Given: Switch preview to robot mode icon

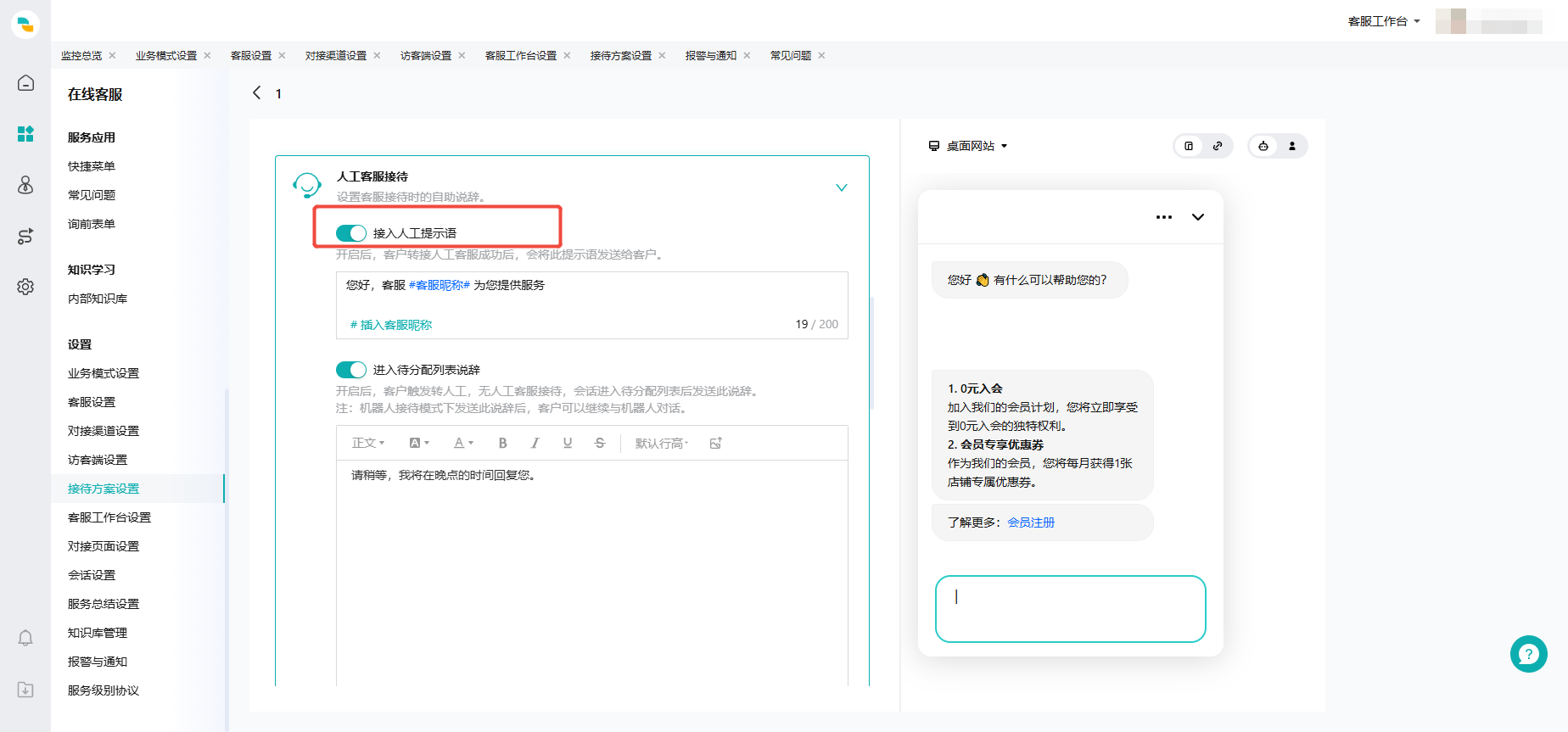Looking at the screenshot, I should [x=1263, y=146].
